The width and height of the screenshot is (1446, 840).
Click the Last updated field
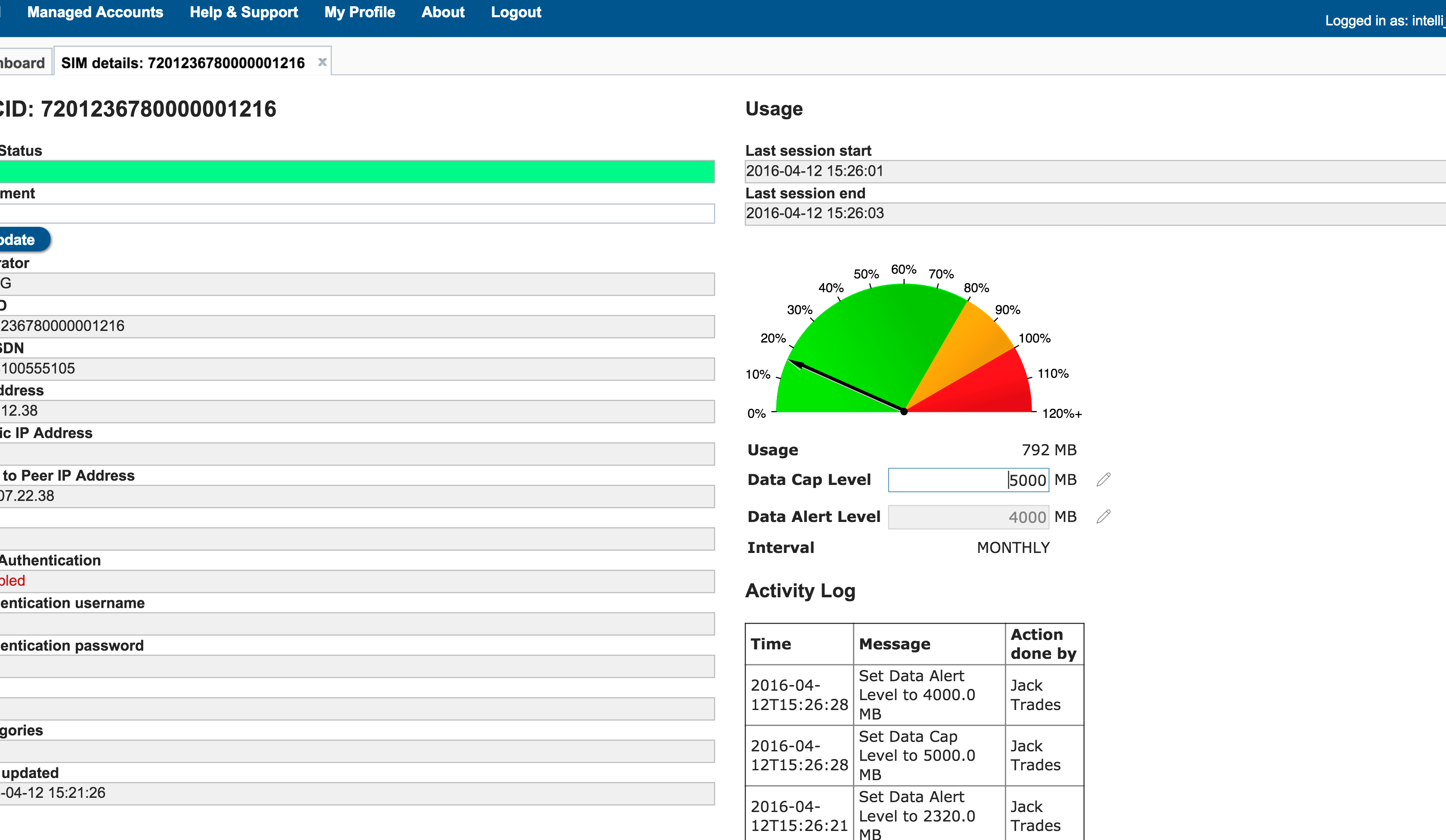pos(357,794)
